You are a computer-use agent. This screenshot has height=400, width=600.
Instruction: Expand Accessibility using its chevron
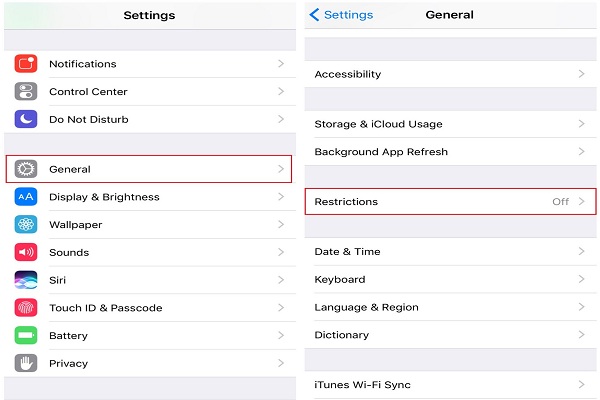(x=581, y=74)
